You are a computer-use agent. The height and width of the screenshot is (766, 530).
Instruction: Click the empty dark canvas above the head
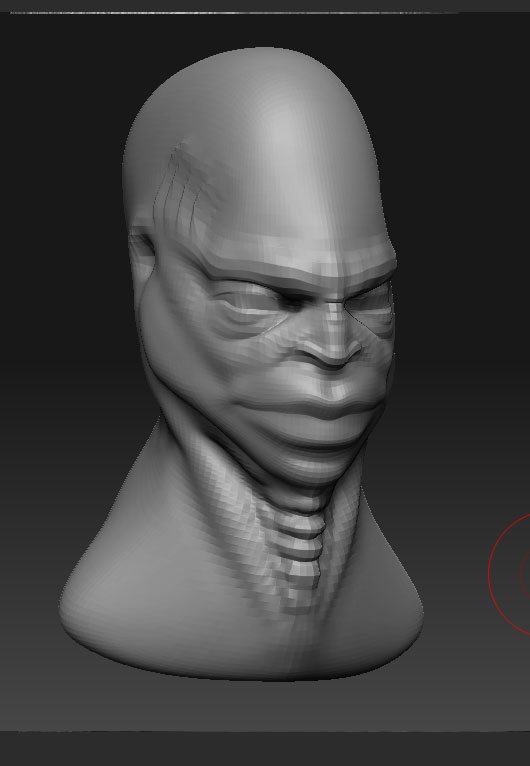pyautogui.click(x=264, y=29)
